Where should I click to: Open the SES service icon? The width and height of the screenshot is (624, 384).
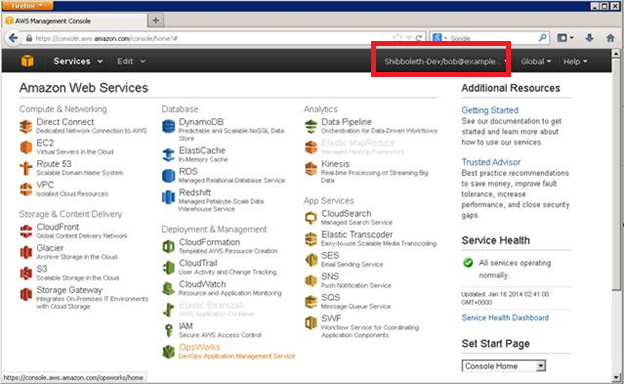(x=311, y=260)
